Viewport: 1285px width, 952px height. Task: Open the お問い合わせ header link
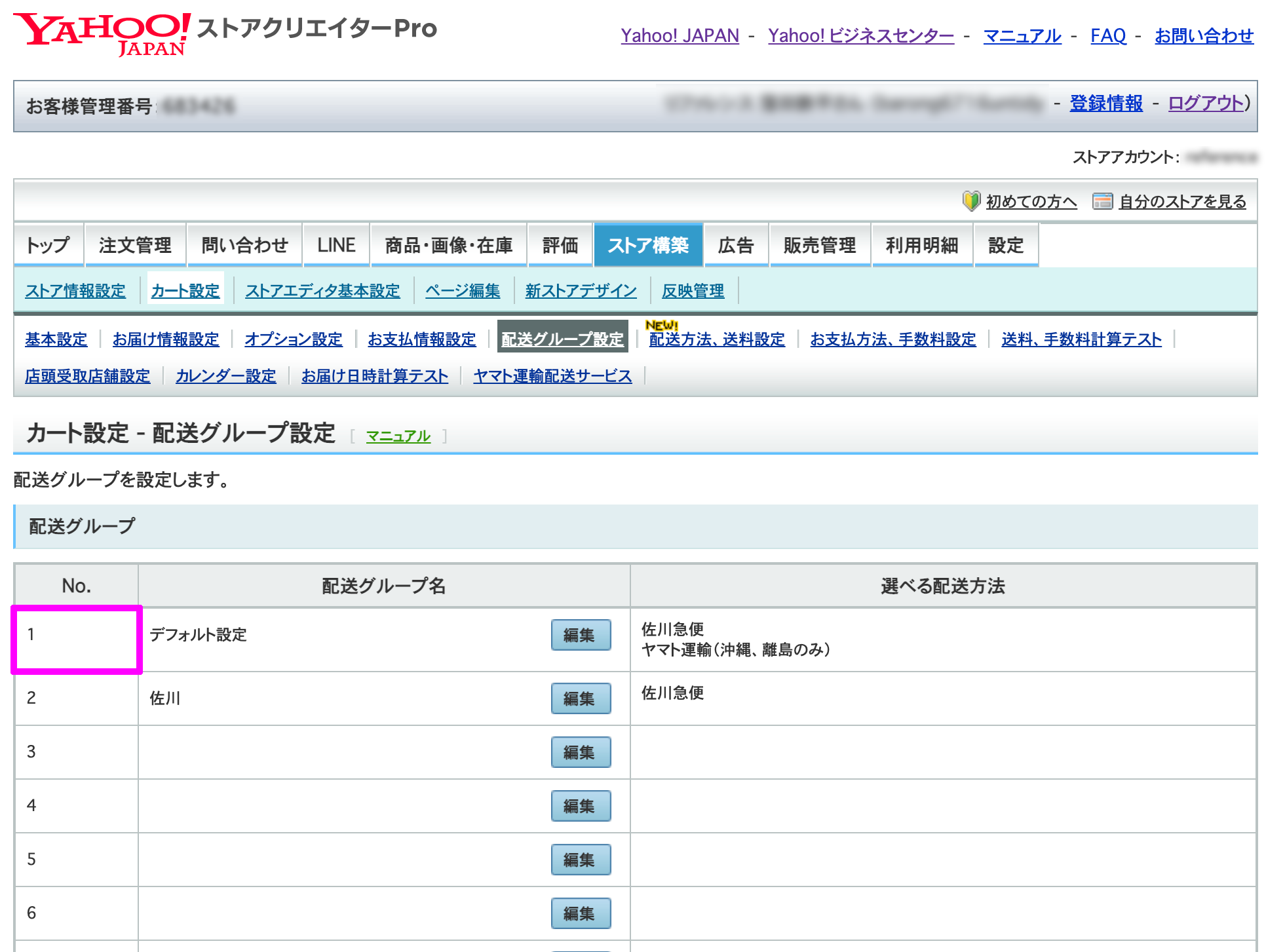[x=1204, y=35]
